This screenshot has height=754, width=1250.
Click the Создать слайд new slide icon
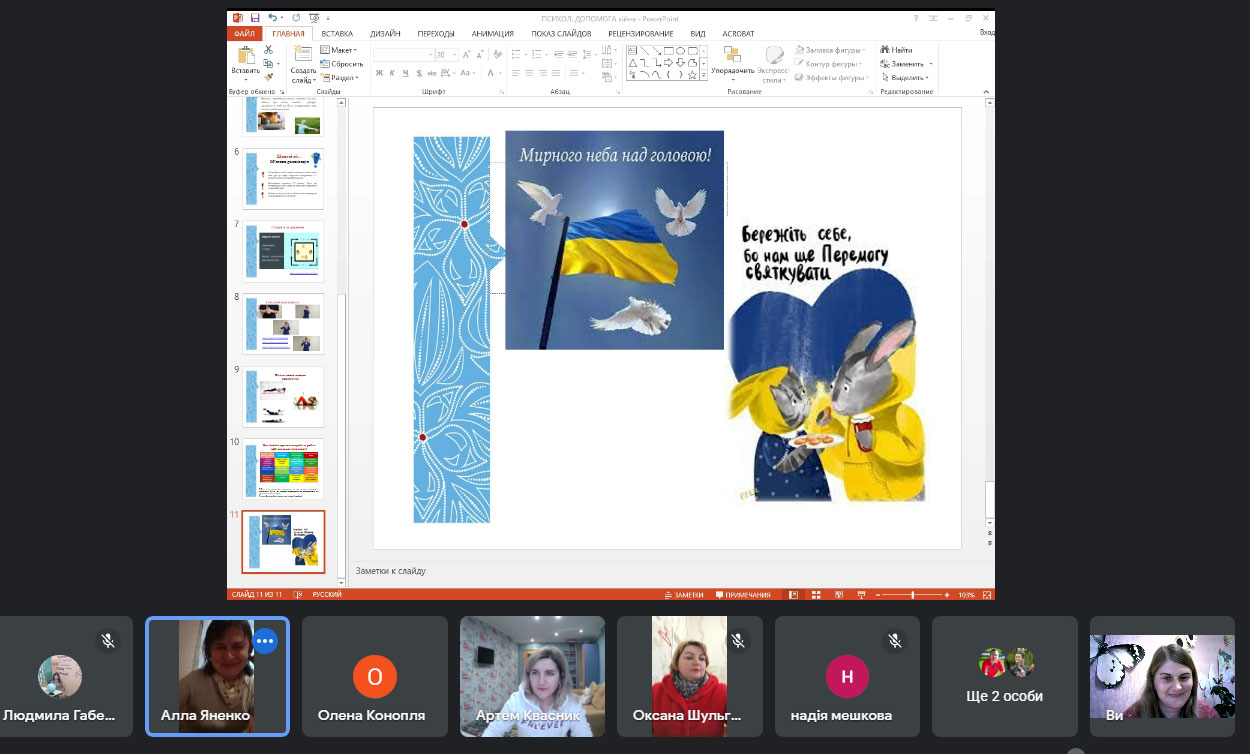(x=303, y=56)
